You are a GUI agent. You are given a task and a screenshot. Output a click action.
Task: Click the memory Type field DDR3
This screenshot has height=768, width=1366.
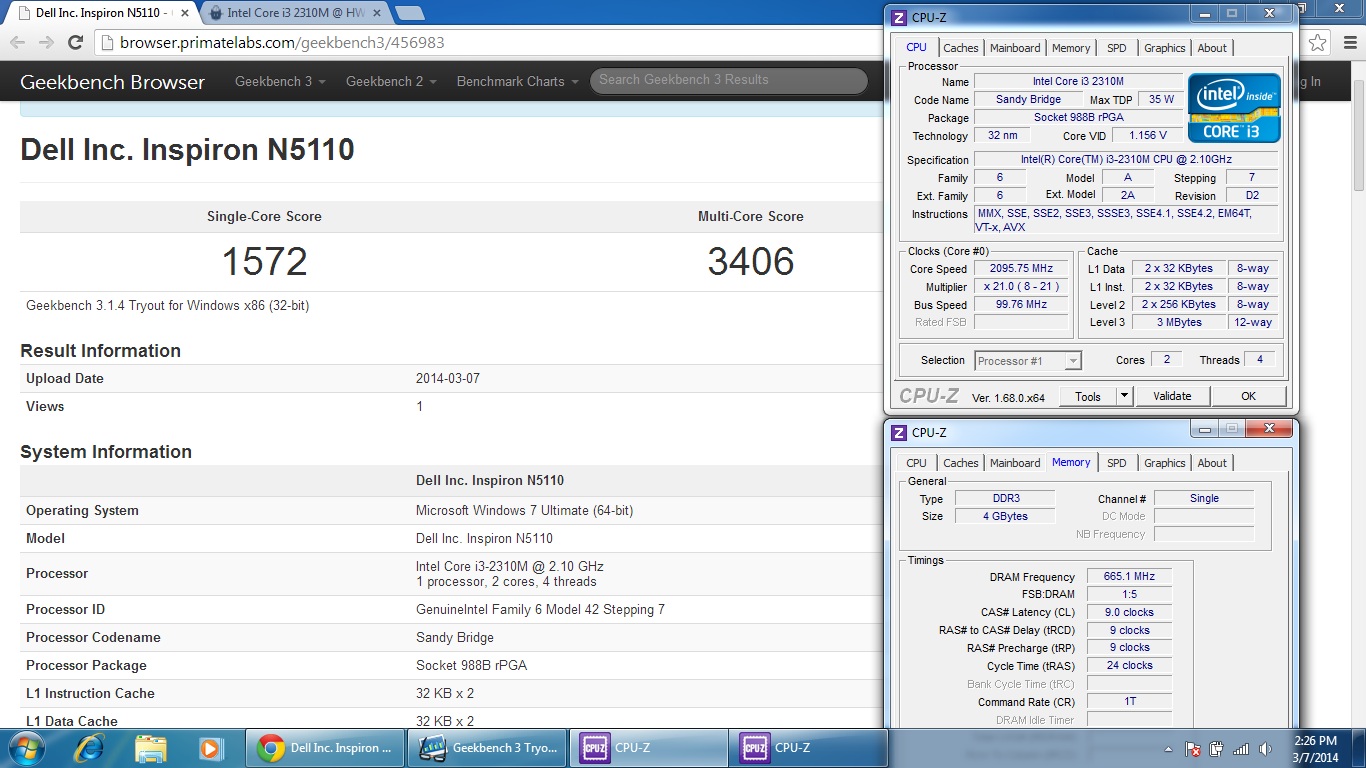(1004, 499)
